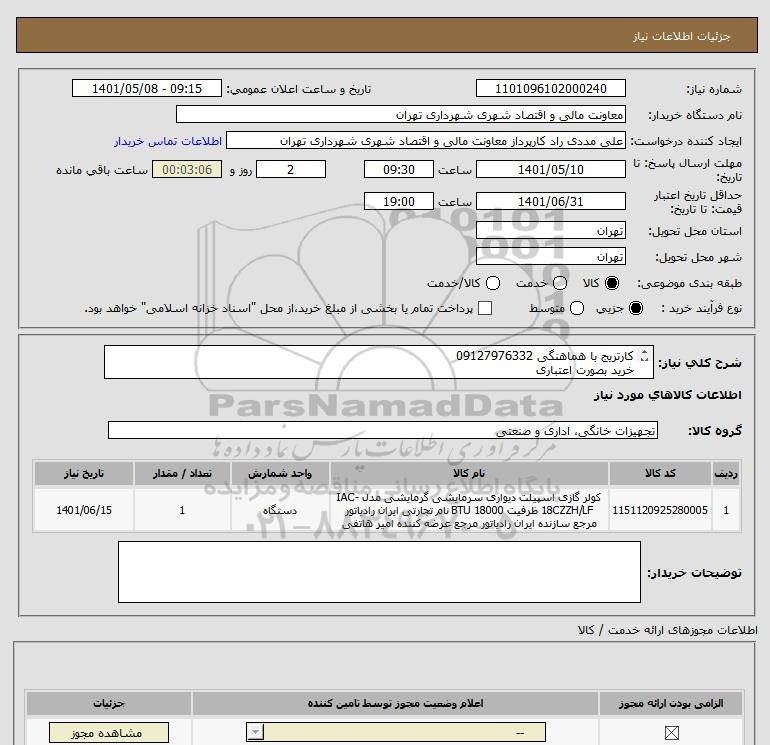The height and width of the screenshot is (745, 770).
Task: Click the کد کالا column header
Action: (x=660, y=473)
